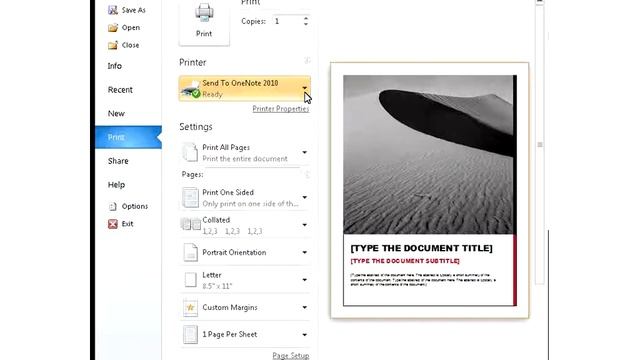Open the Printer Properties link
The width and height of the screenshot is (640, 360).
(281, 109)
